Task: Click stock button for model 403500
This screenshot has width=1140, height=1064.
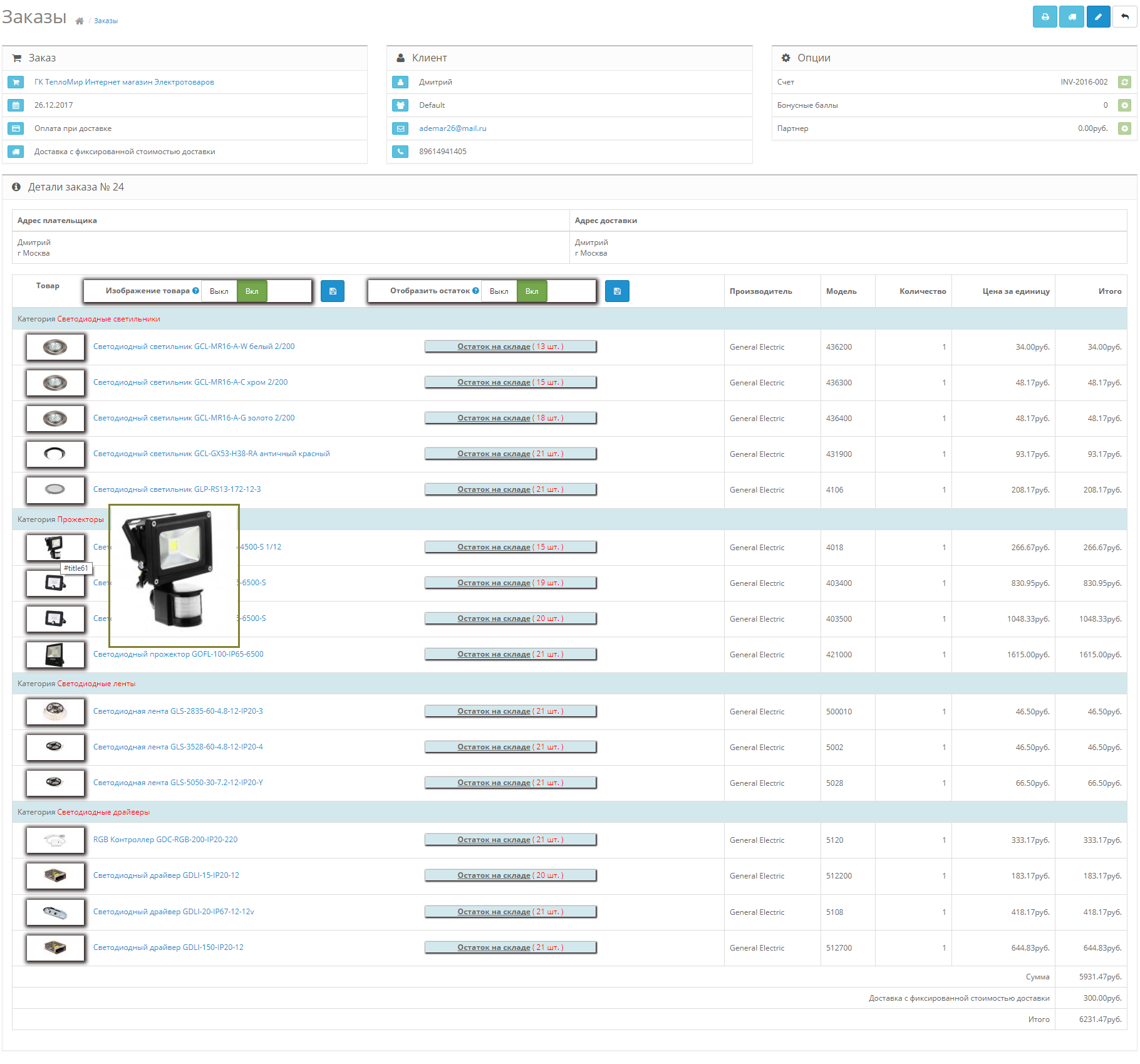Action: (510, 618)
